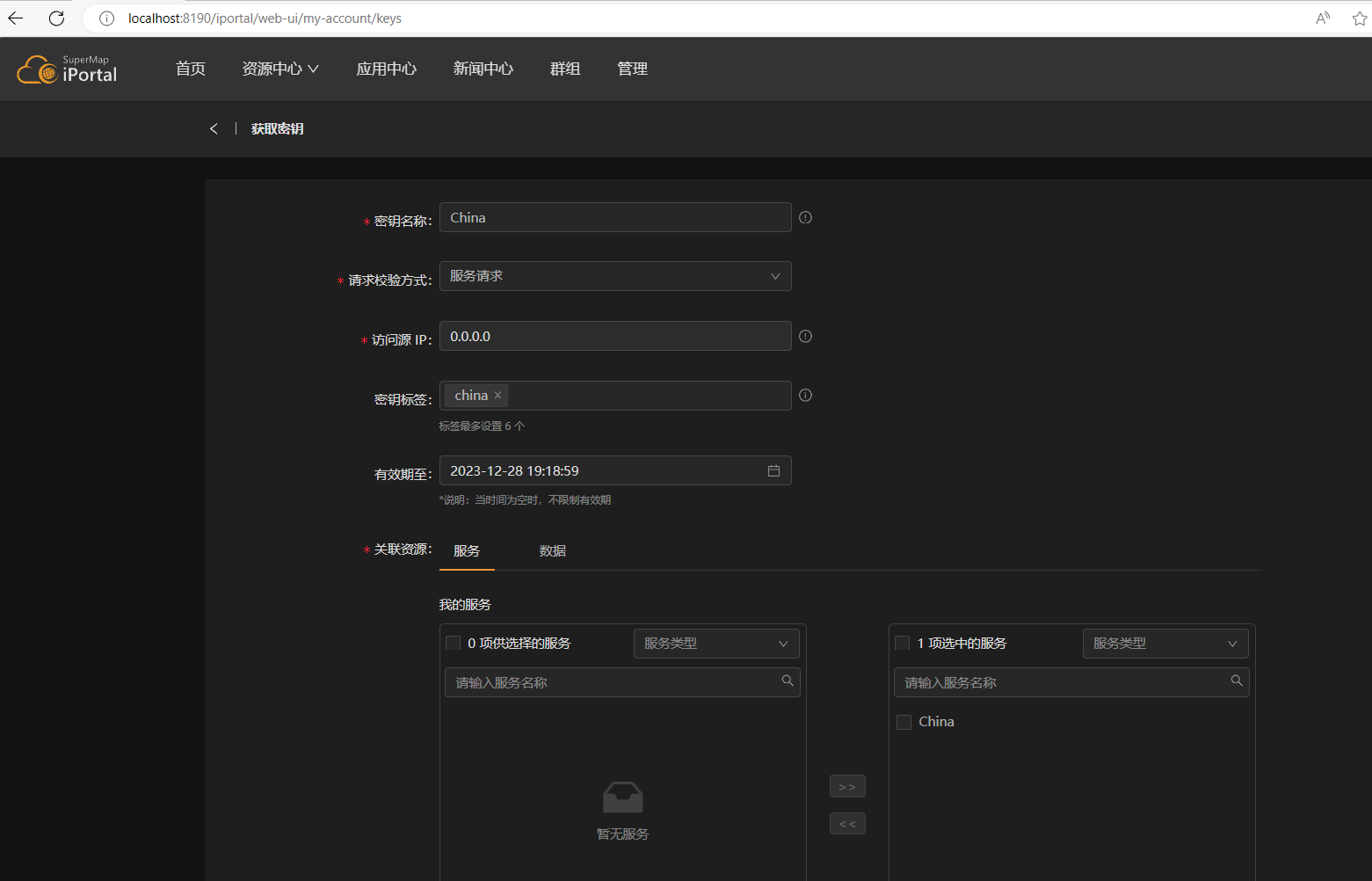Open the calendar picker for 有效期至
This screenshot has width=1372, height=881.
point(773,470)
